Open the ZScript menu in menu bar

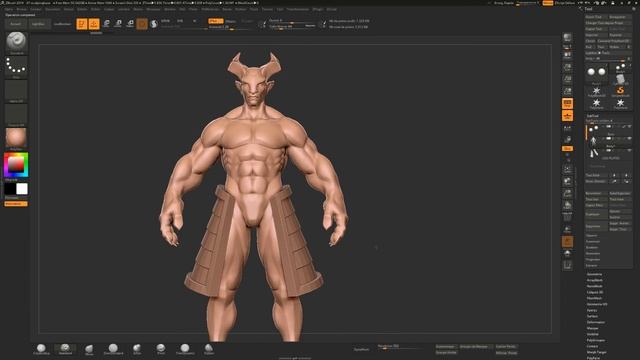[331, 9]
